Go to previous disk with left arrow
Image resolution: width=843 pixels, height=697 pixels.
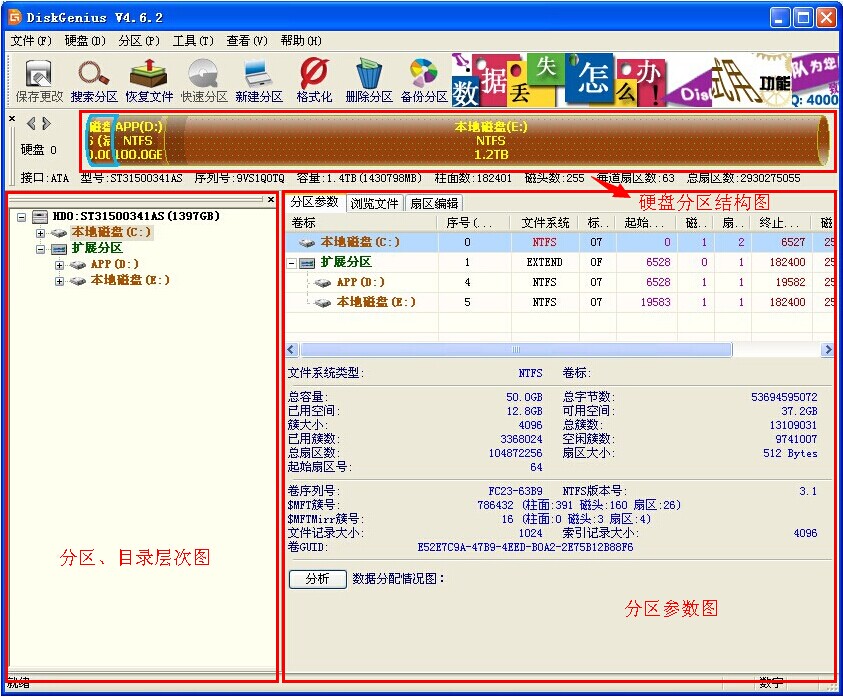tap(30, 124)
